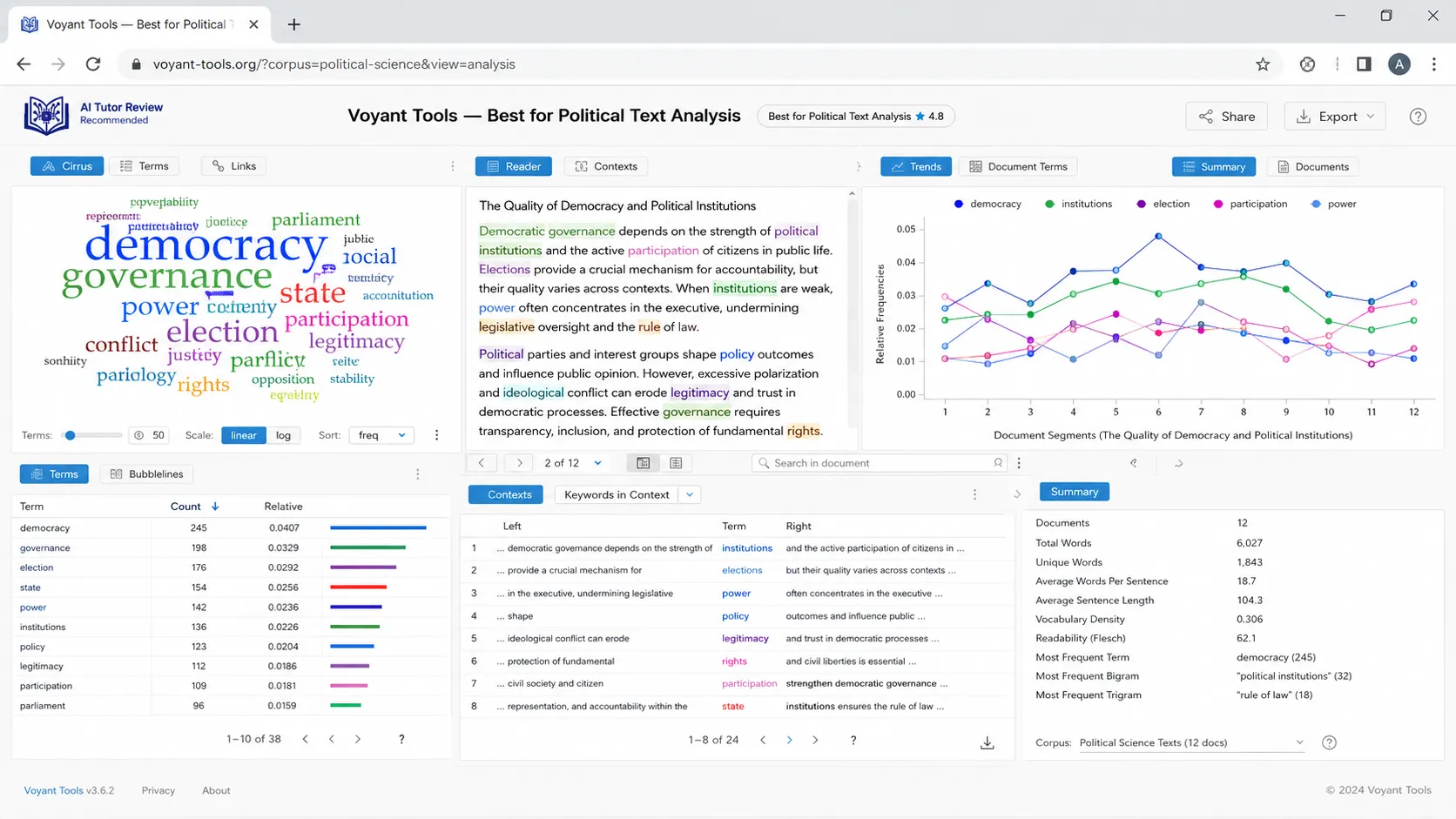Click the Keywords in Context button

(617, 494)
